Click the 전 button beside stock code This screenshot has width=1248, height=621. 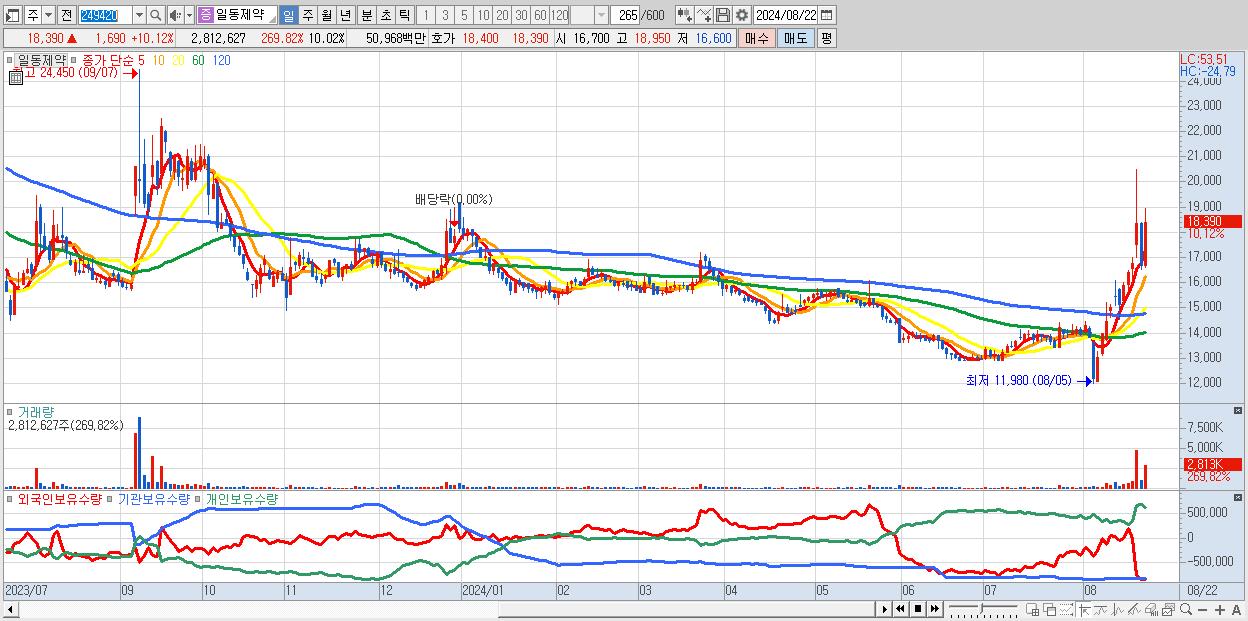[67, 15]
